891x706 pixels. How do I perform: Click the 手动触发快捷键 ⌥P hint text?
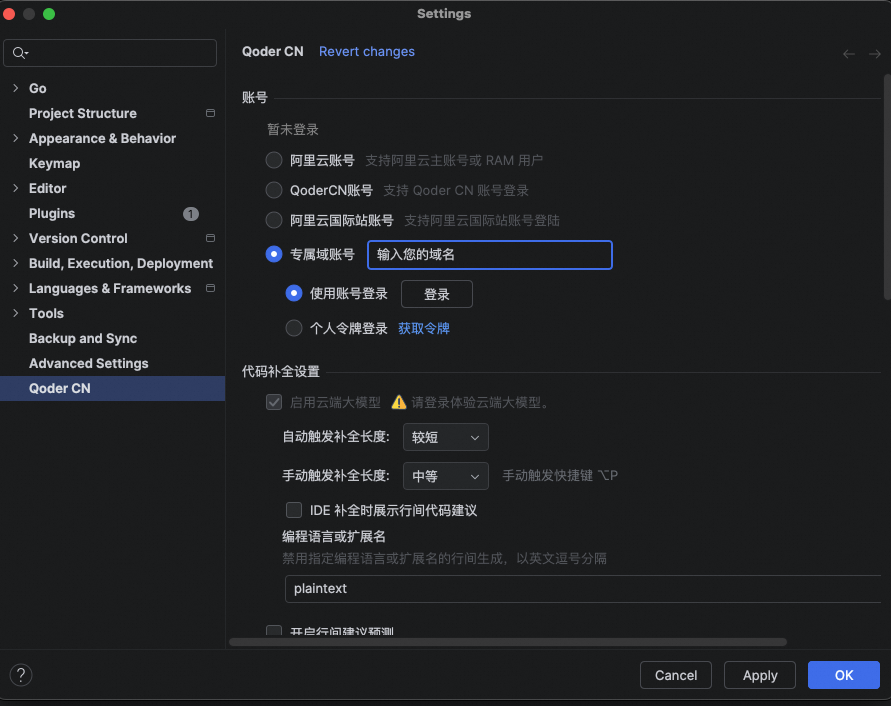[x=560, y=476]
